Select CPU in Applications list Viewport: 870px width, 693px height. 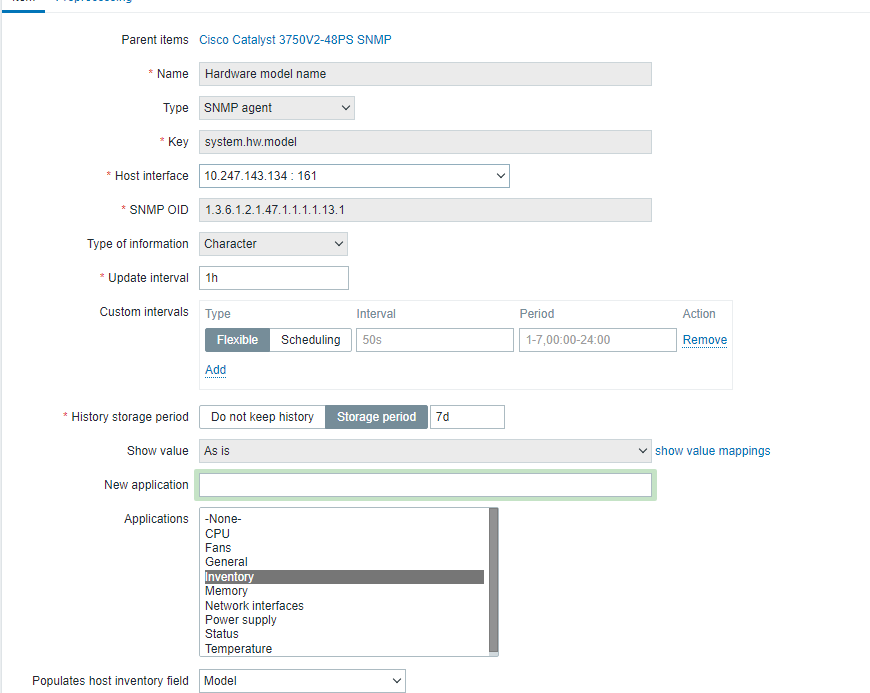pos(217,534)
